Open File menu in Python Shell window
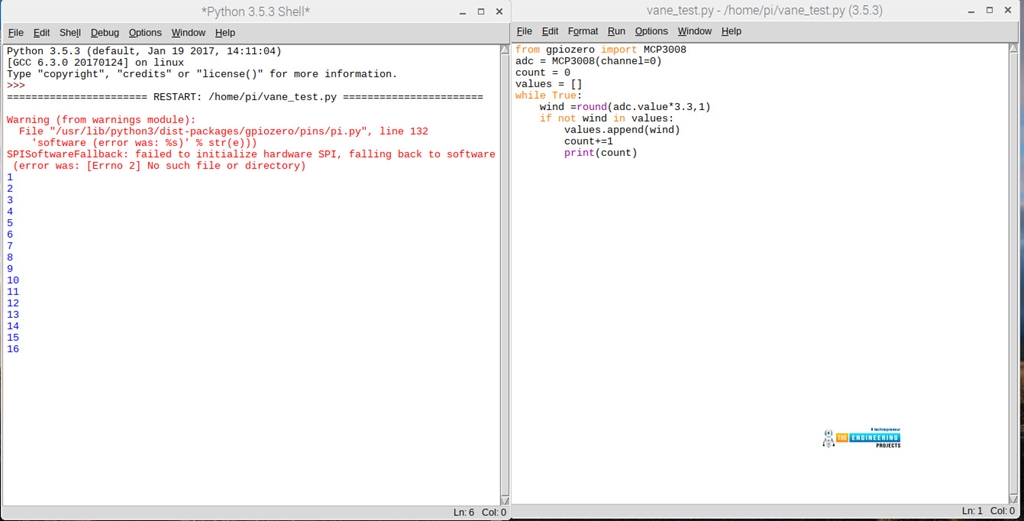This screenshot has height=521, width=1024. coord(15,33)
